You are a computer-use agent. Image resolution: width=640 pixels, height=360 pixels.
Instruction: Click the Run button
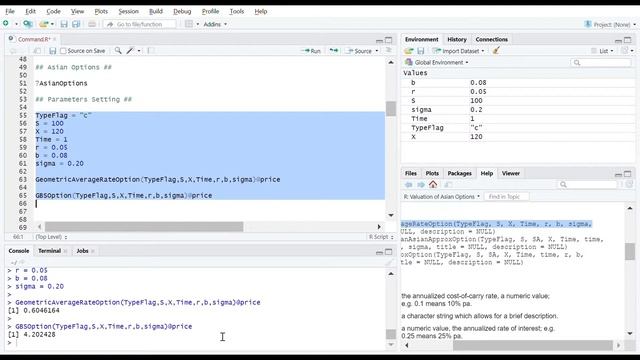coord(311,51)
